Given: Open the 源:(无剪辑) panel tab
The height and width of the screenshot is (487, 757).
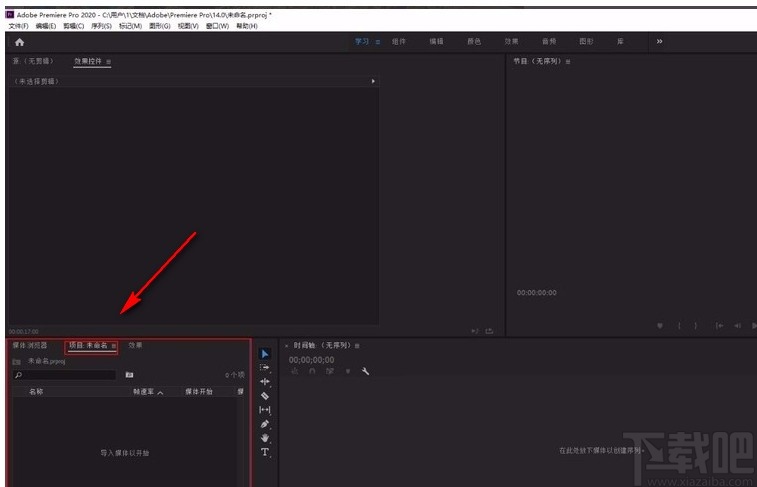Looking at the screenshot, I should tap(33, 61).
